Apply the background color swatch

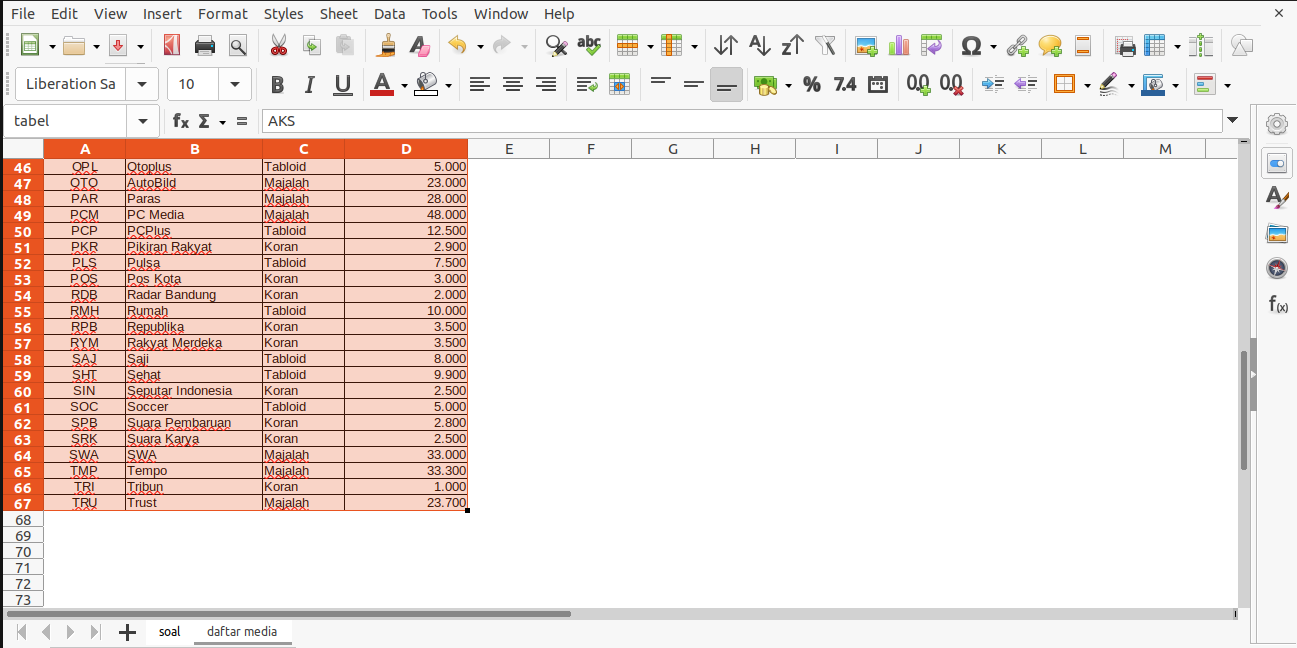pyautogui.click(x=427, y=85)
